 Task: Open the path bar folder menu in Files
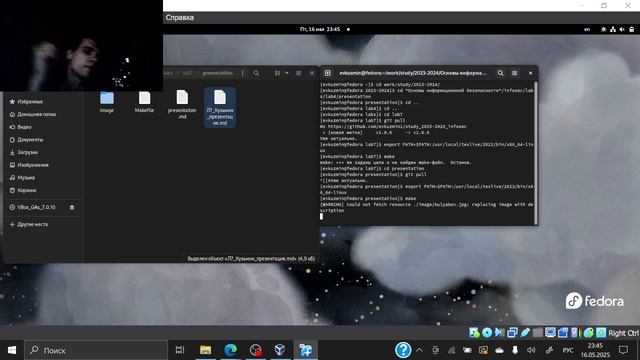point(242,73)
